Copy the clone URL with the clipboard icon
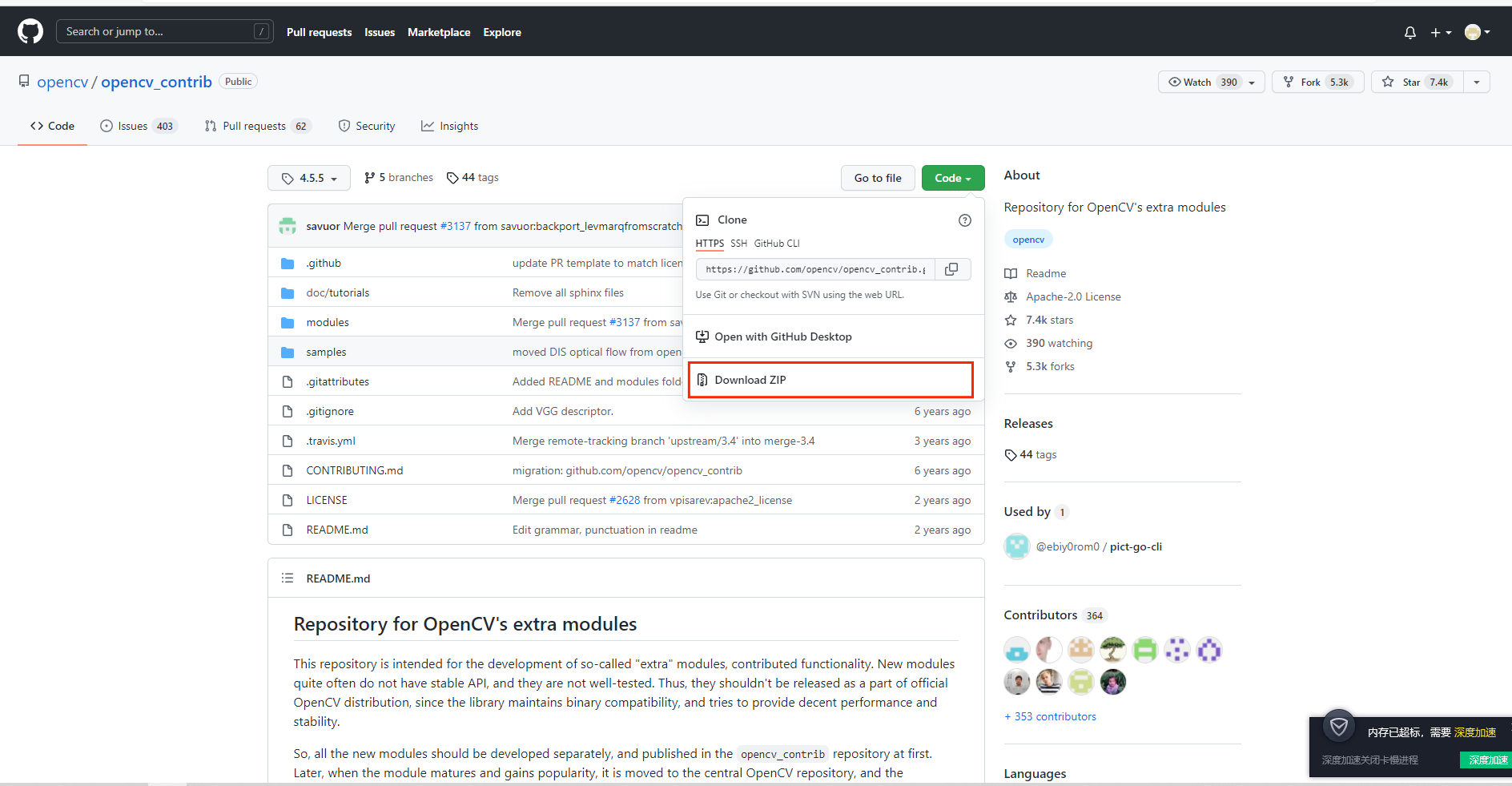The width and height of the screenshot is (1512, 786). point(952,269)
